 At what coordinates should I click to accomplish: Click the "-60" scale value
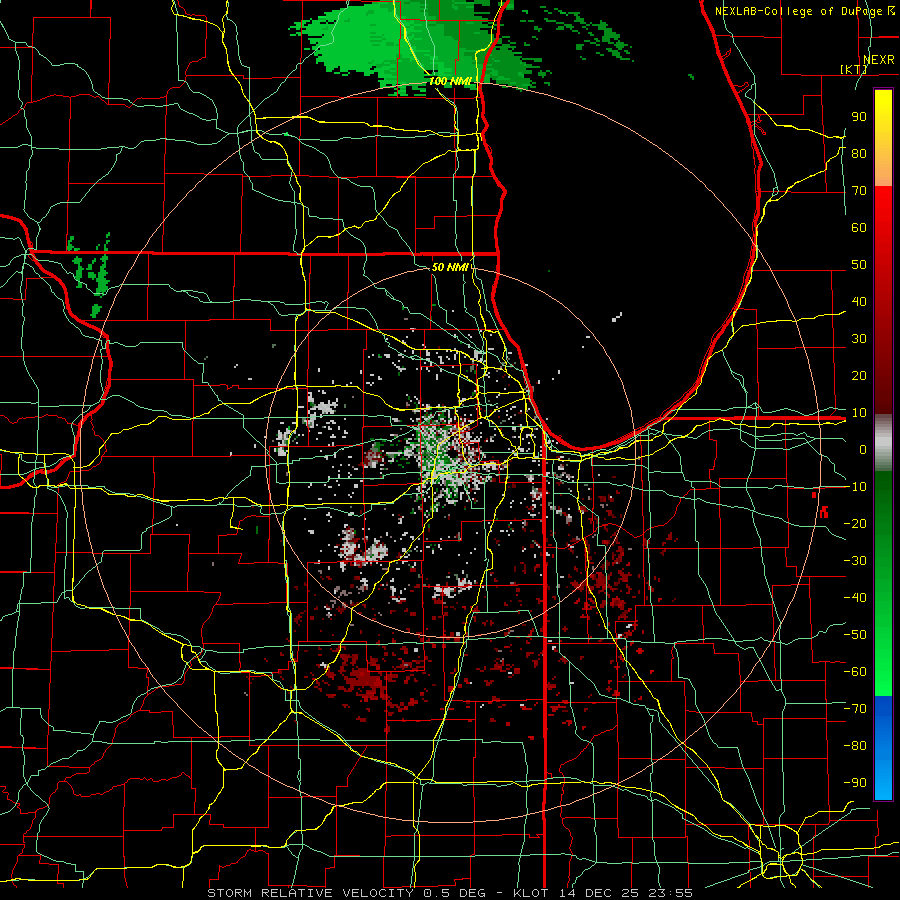855,672
